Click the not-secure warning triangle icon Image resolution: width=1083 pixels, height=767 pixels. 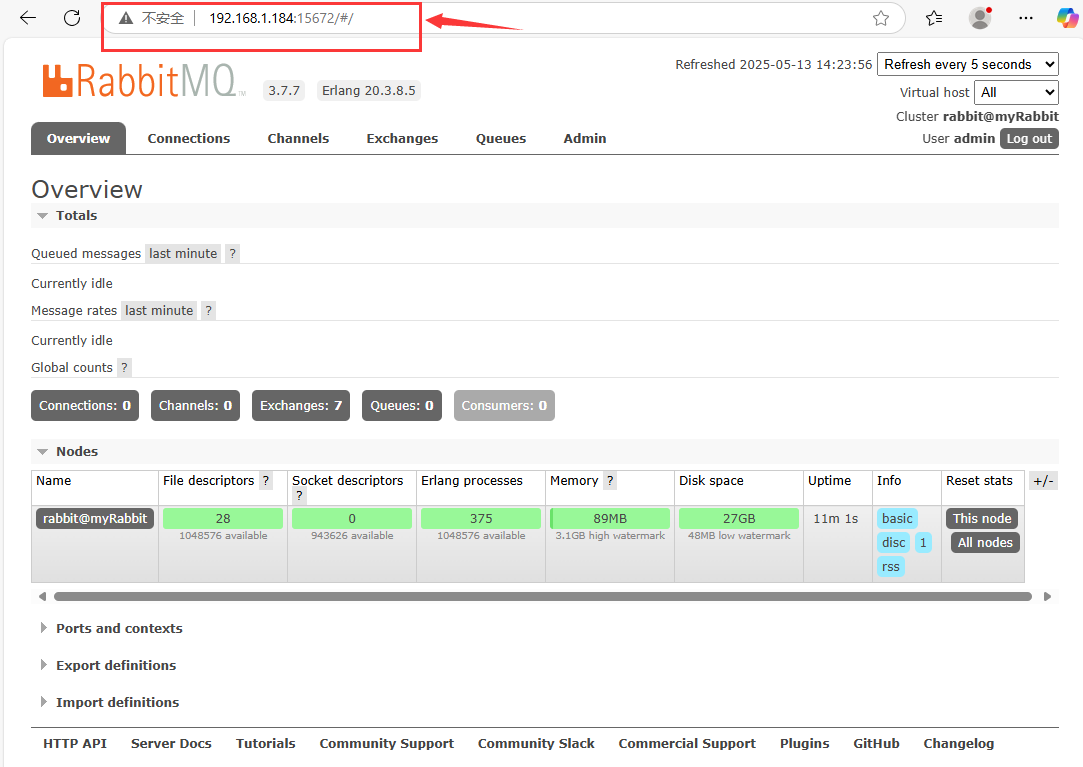point(126,19)
